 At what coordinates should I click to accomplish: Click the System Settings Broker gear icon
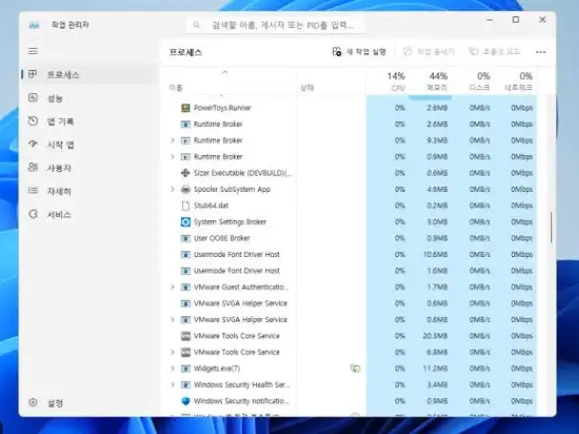[x=185, y=222]
